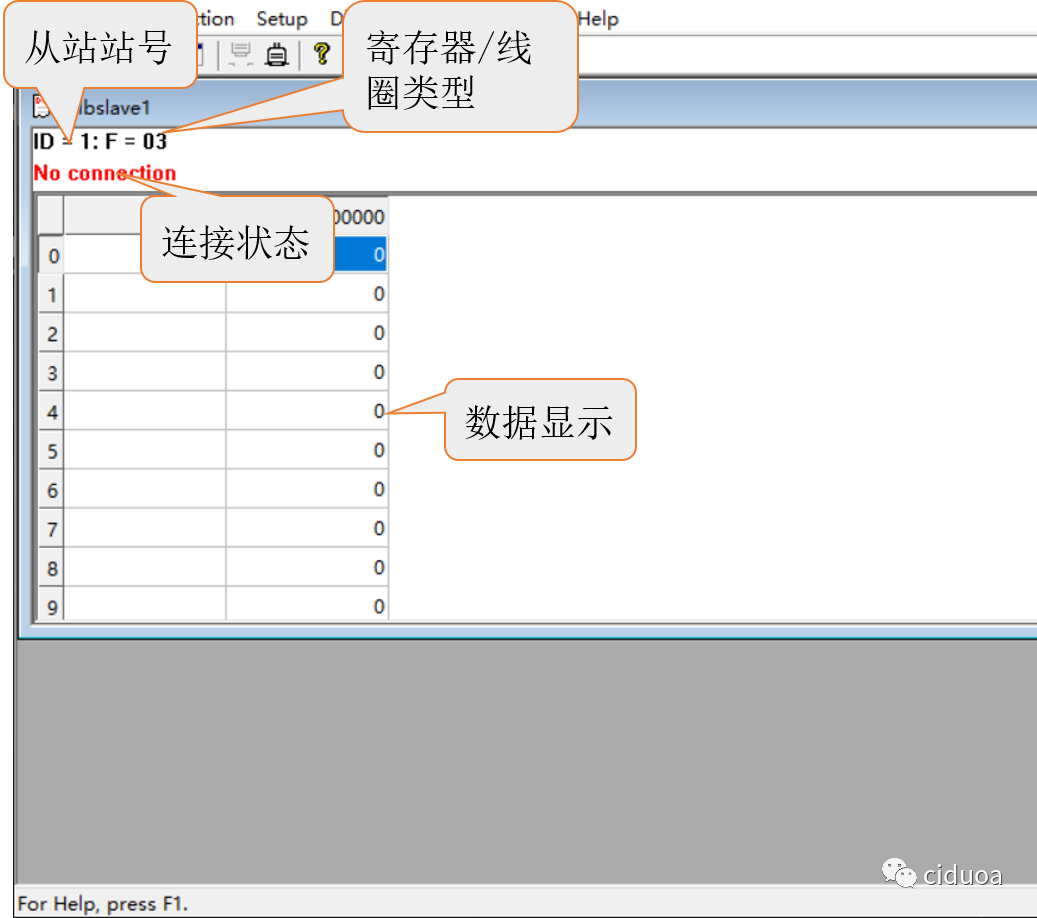
Task: Click the value cell in row 8
Action: 307,567
